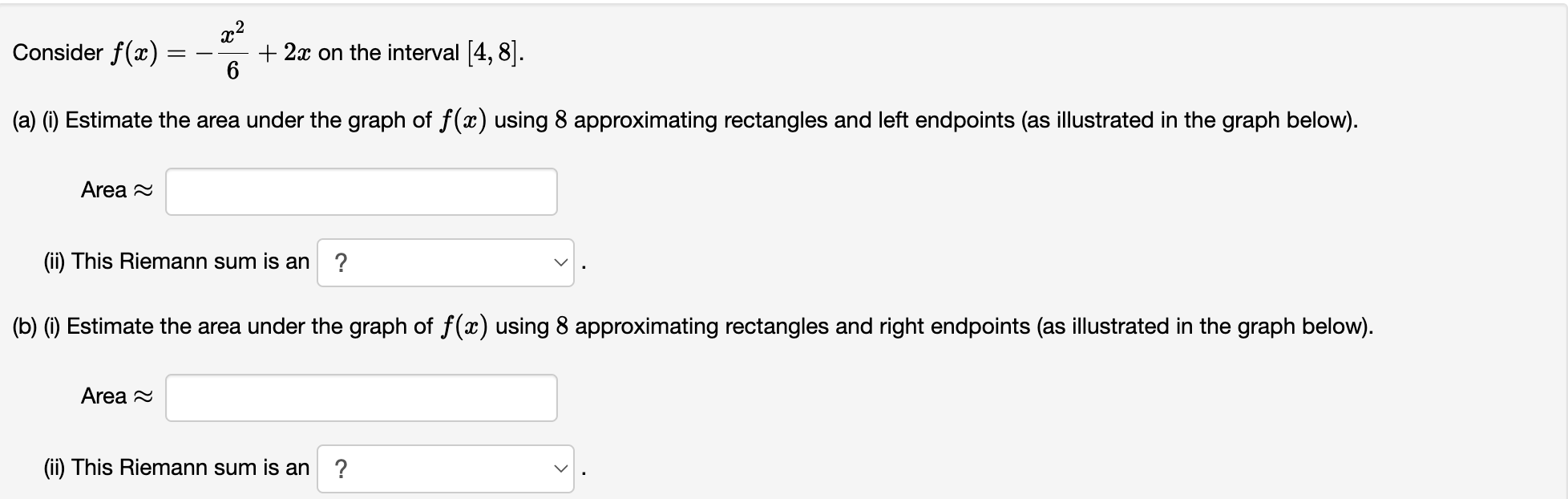Click the 'Area ≈' label in part (a)

pos(116,190)
